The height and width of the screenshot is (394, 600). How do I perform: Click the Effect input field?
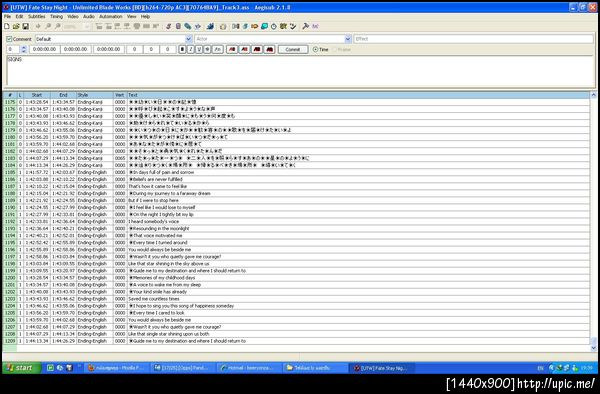tap(473, 39)
